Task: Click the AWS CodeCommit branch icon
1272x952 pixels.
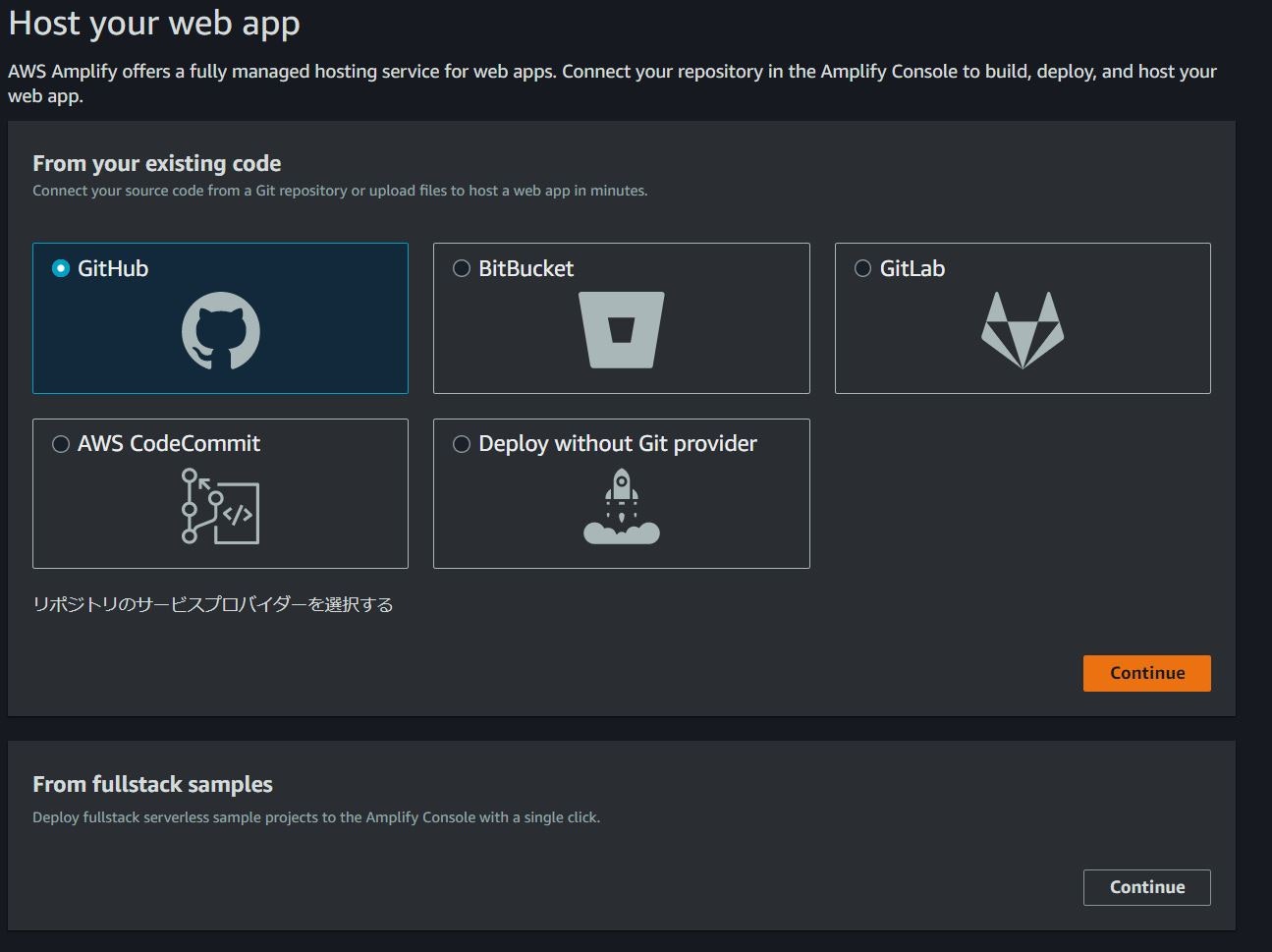Action: point(220,508)
